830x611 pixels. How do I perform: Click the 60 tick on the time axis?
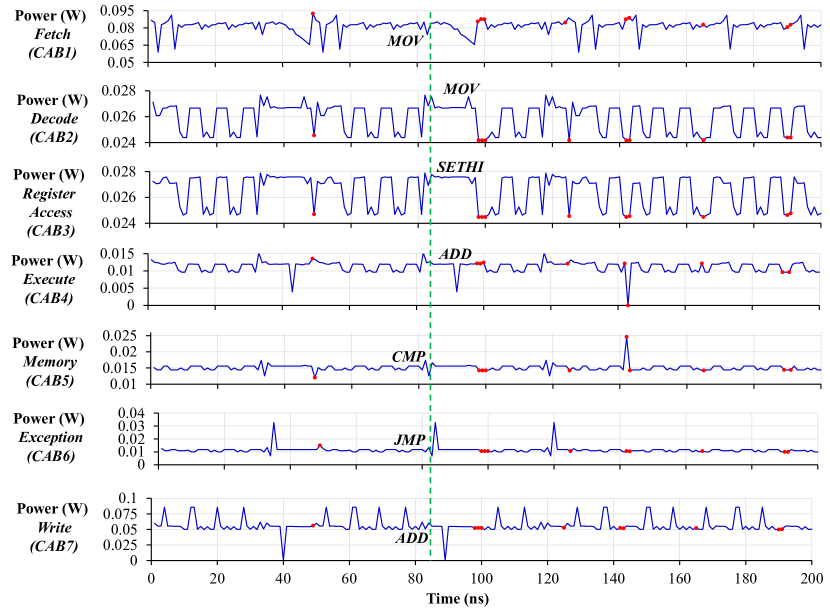(x=349, y=579)
